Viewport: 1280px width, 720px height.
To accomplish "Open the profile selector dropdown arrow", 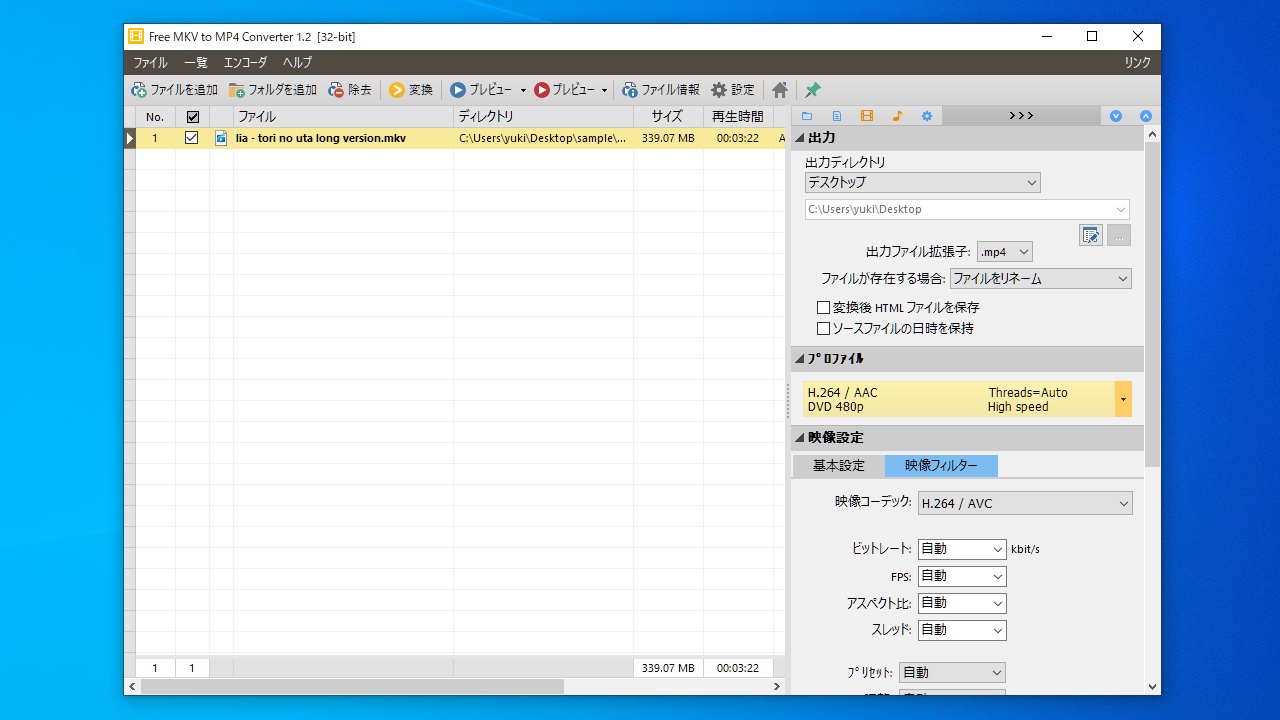I will [x=1123, y=399].
